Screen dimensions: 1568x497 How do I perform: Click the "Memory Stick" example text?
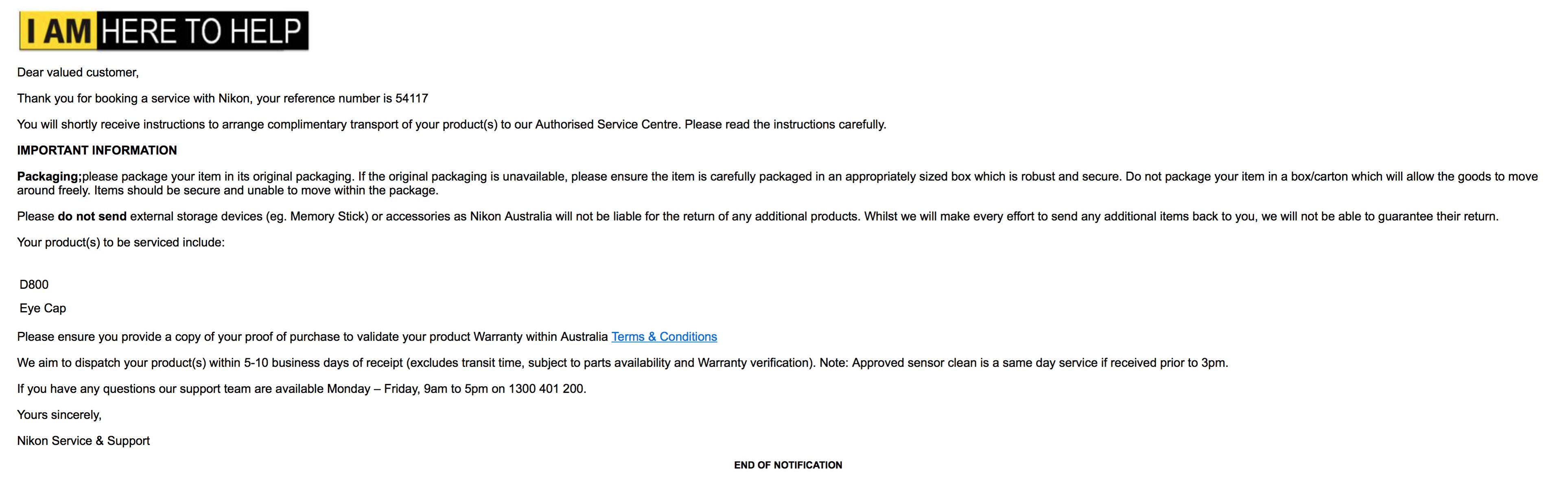[329, 216]
